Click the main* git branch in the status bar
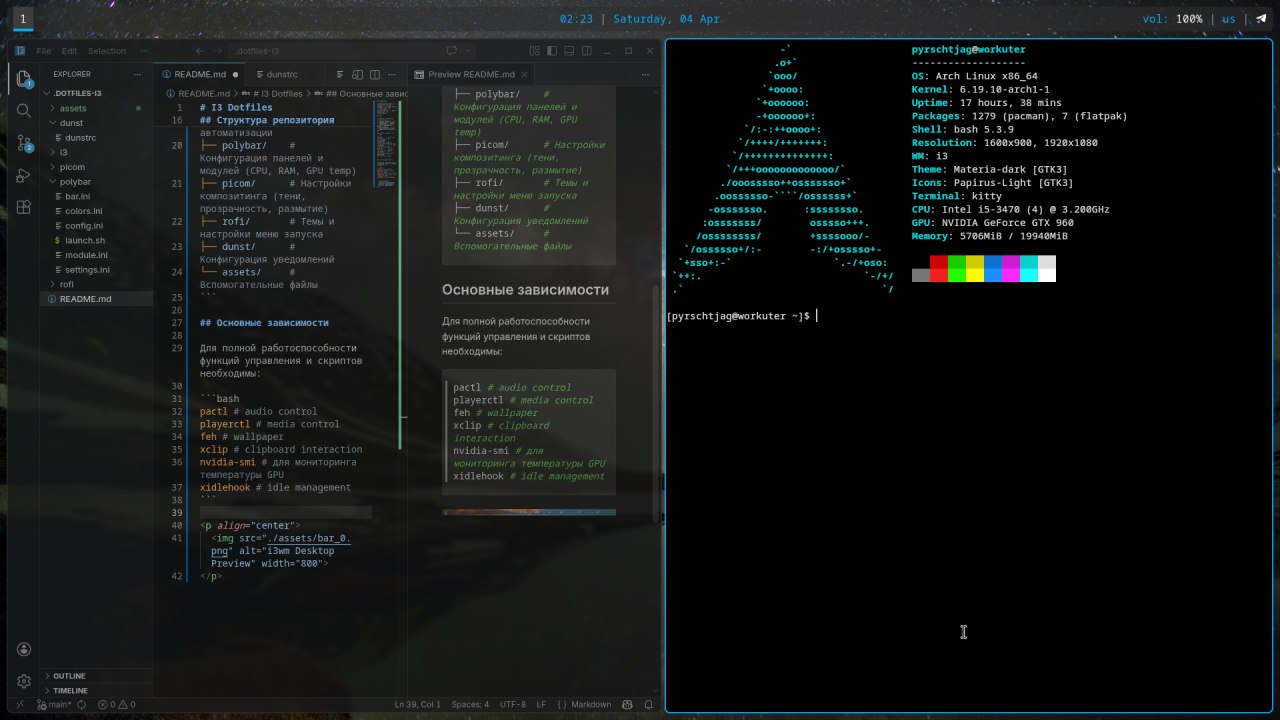This screenshot has width=1280, height=720. (54, 704)
